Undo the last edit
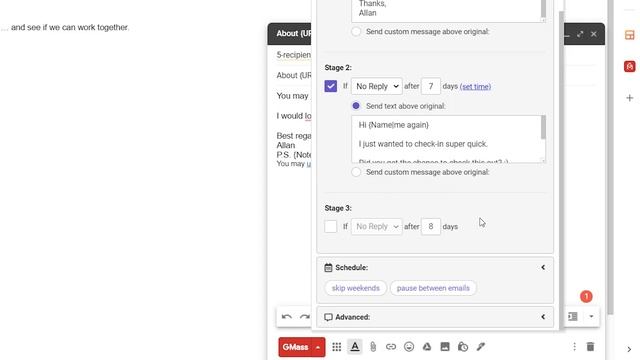This screenshot has height=360, width=640. pos(287,317)
